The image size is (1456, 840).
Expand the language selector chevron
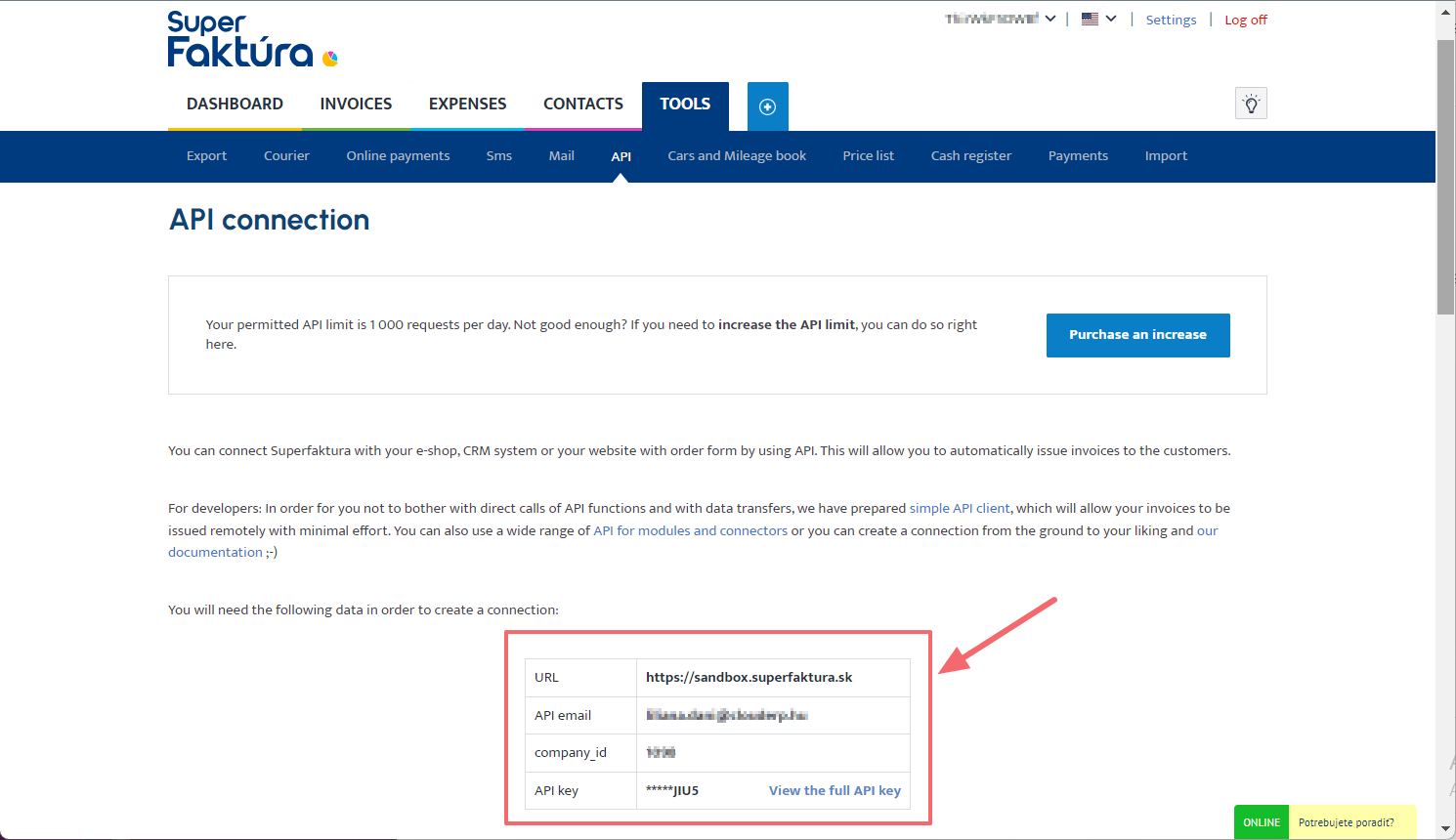pos(1111,19)
